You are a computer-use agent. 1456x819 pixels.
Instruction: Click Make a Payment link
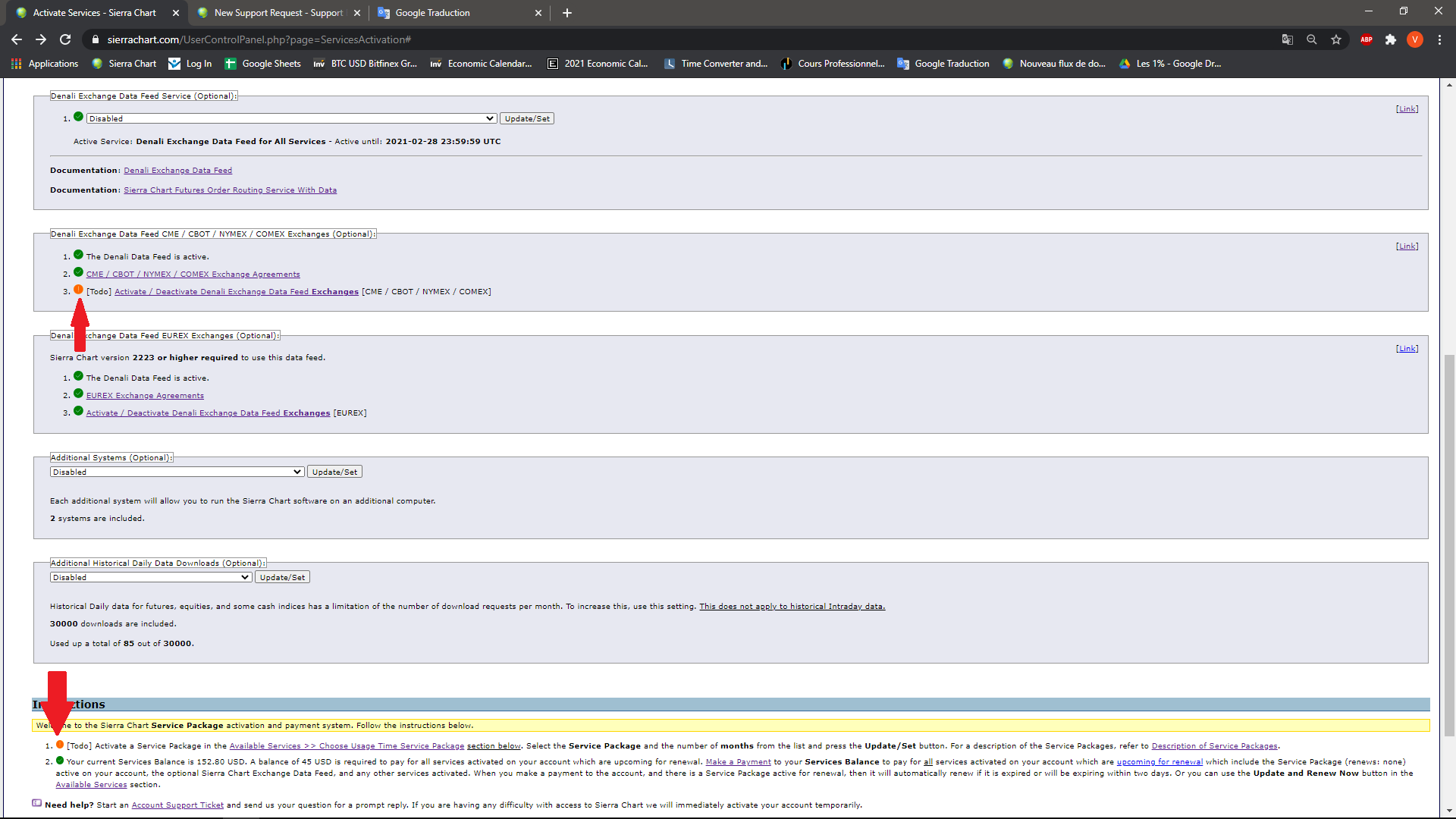(x=738, y=762)
